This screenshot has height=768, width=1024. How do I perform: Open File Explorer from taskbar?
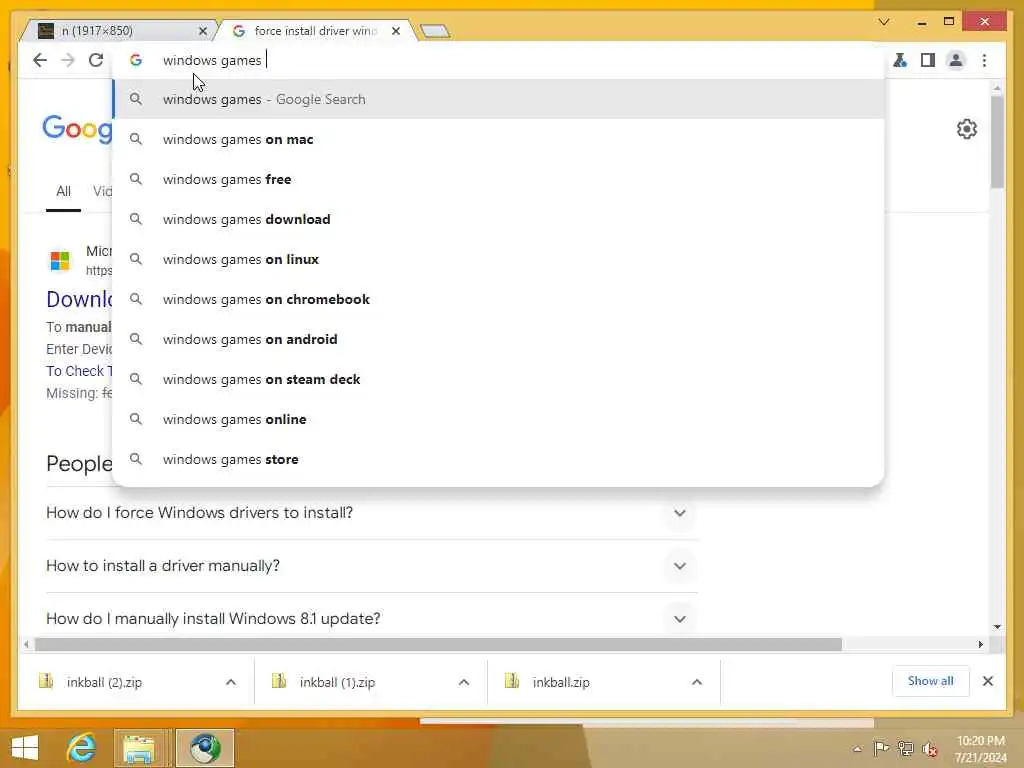click(139, 748)
